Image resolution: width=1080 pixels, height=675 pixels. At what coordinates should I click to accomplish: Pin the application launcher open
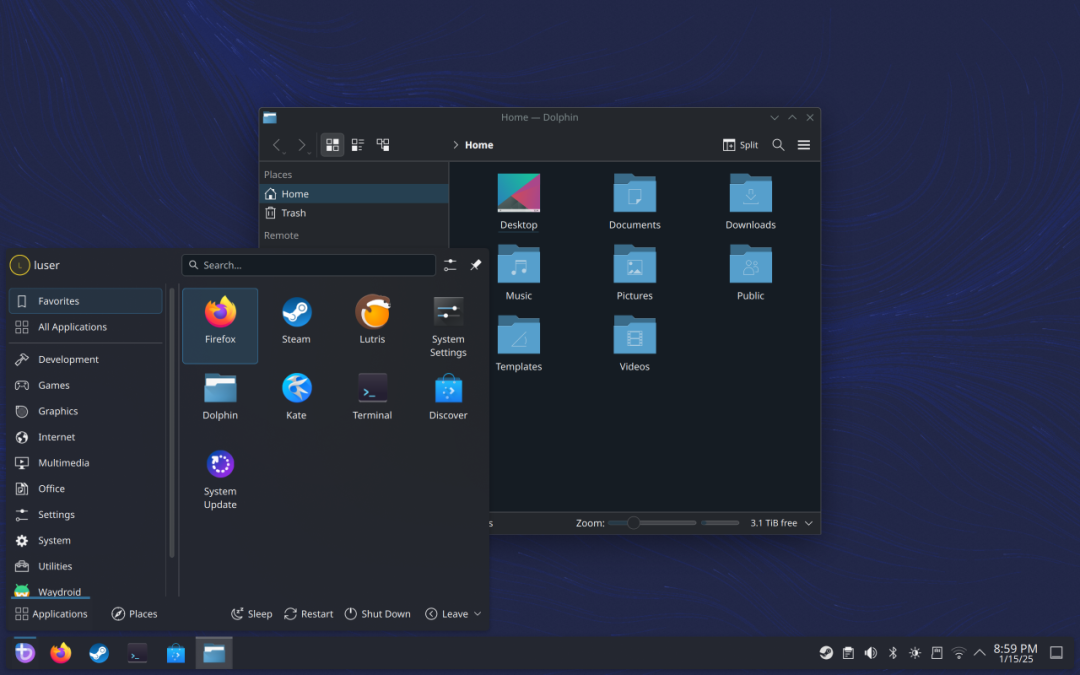(475, 265)
